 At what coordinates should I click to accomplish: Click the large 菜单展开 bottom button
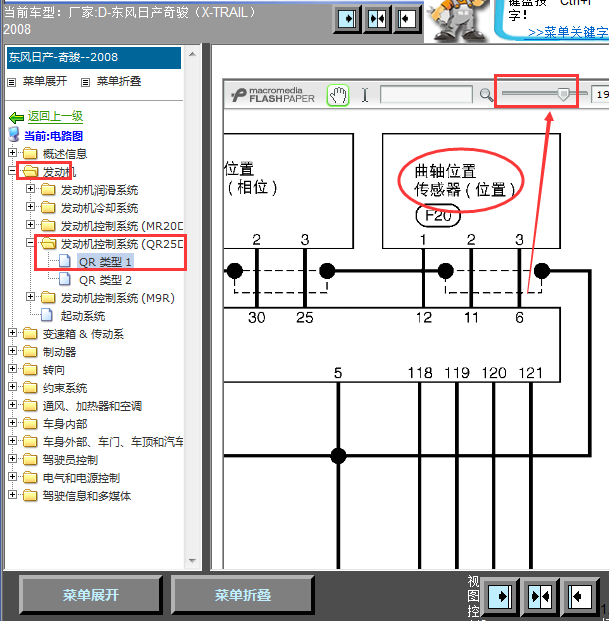point(91,595)
